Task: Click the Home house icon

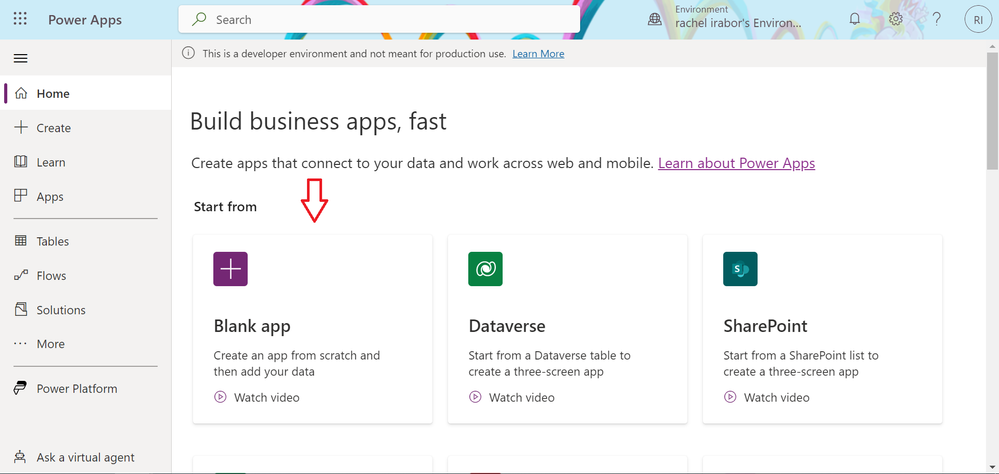Action: (21, 94)
